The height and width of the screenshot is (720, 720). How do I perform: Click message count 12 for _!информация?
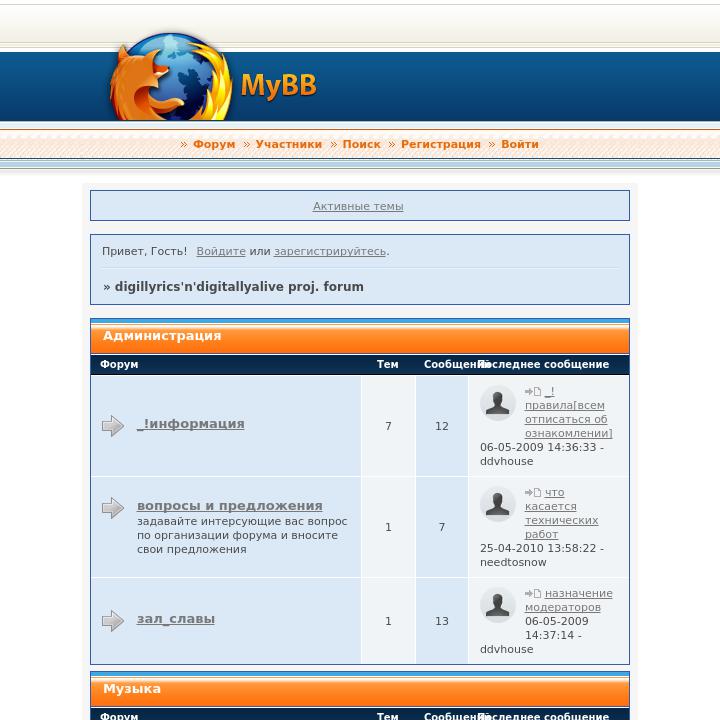(x=442, y=426)
